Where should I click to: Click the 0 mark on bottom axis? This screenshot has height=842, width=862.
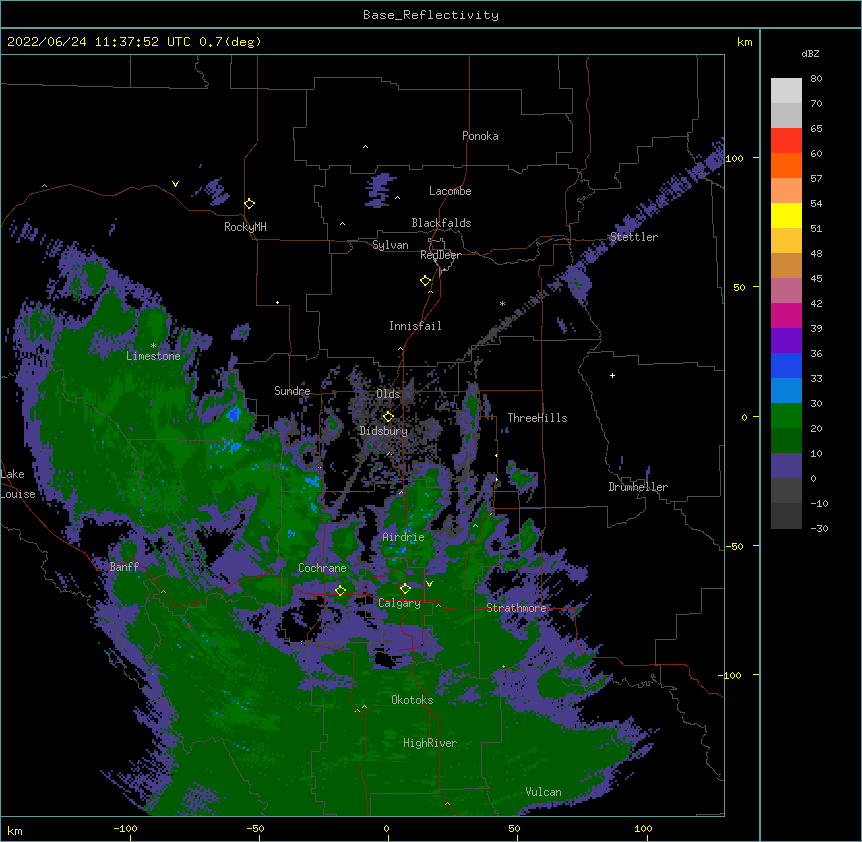coord(386,828)
